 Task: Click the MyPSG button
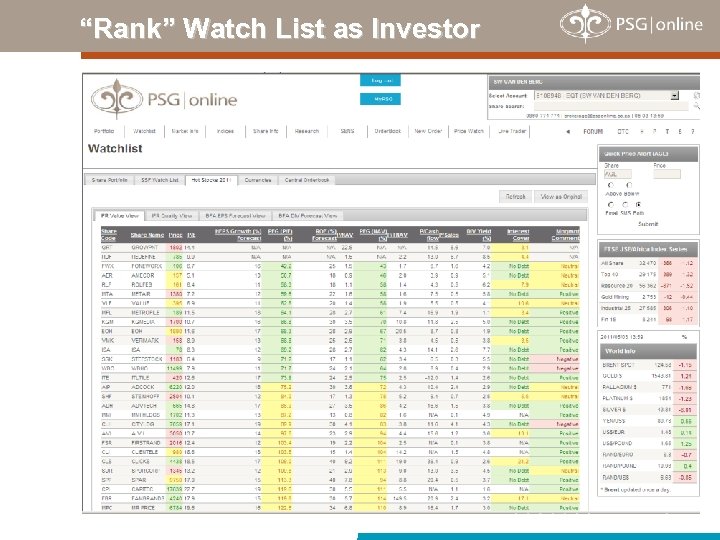[380, 99]
